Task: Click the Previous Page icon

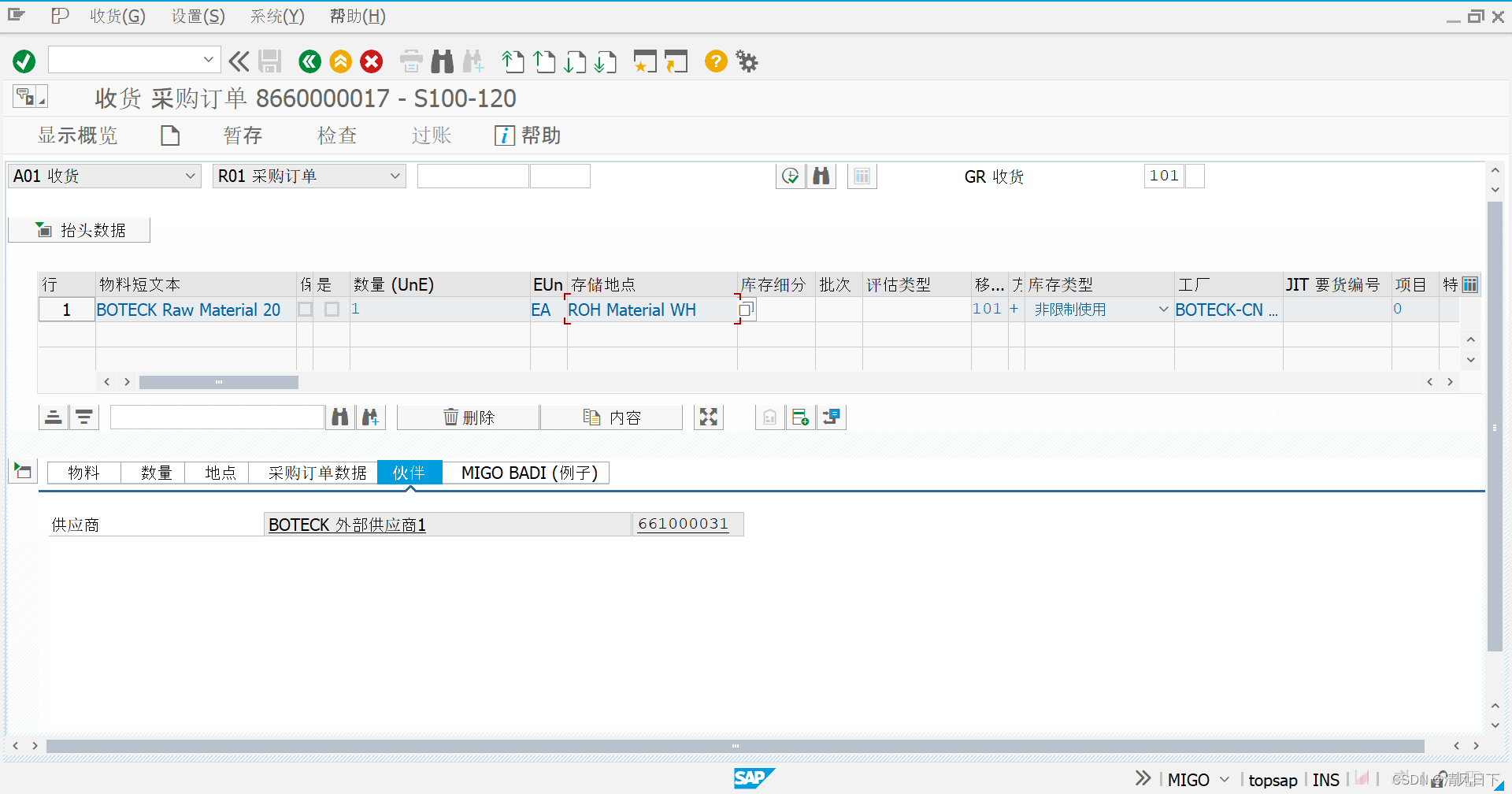Action: coord(544,61)
